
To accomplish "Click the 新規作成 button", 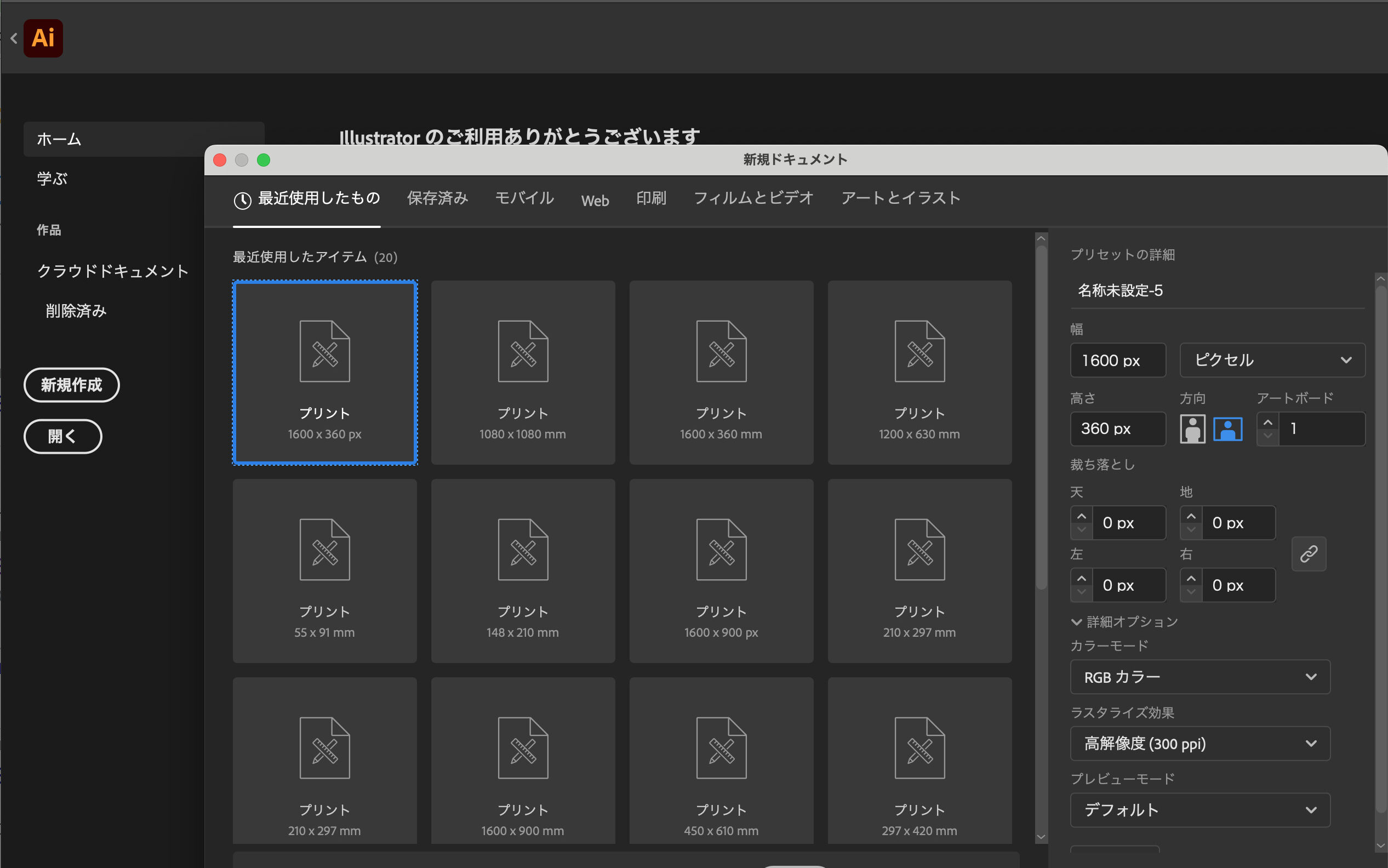I will click(71, 385).
